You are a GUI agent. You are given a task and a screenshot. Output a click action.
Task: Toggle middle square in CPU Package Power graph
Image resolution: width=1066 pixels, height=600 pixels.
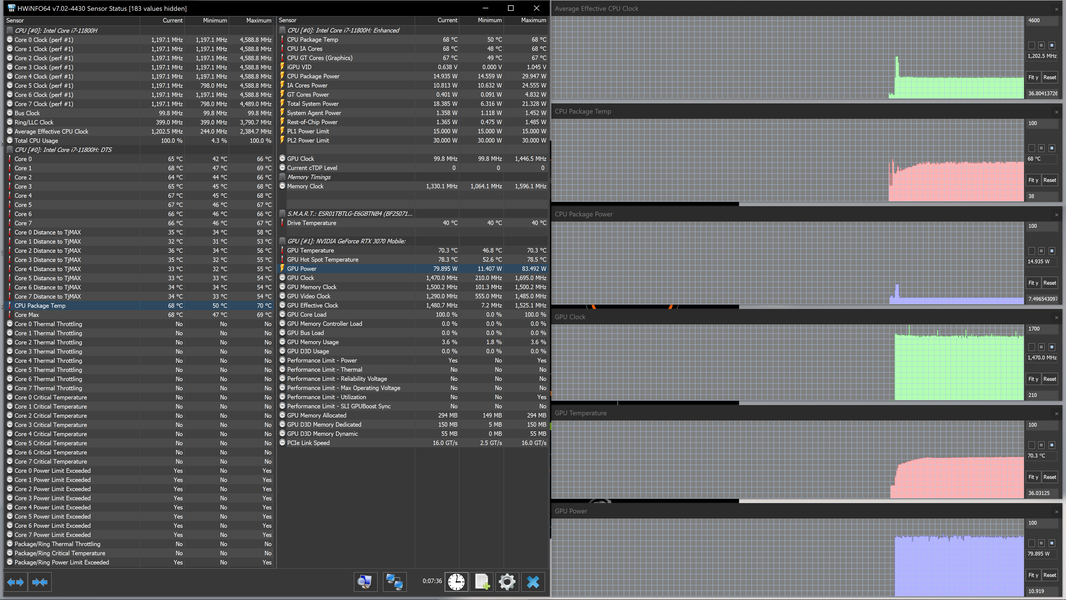point(1042,251)
